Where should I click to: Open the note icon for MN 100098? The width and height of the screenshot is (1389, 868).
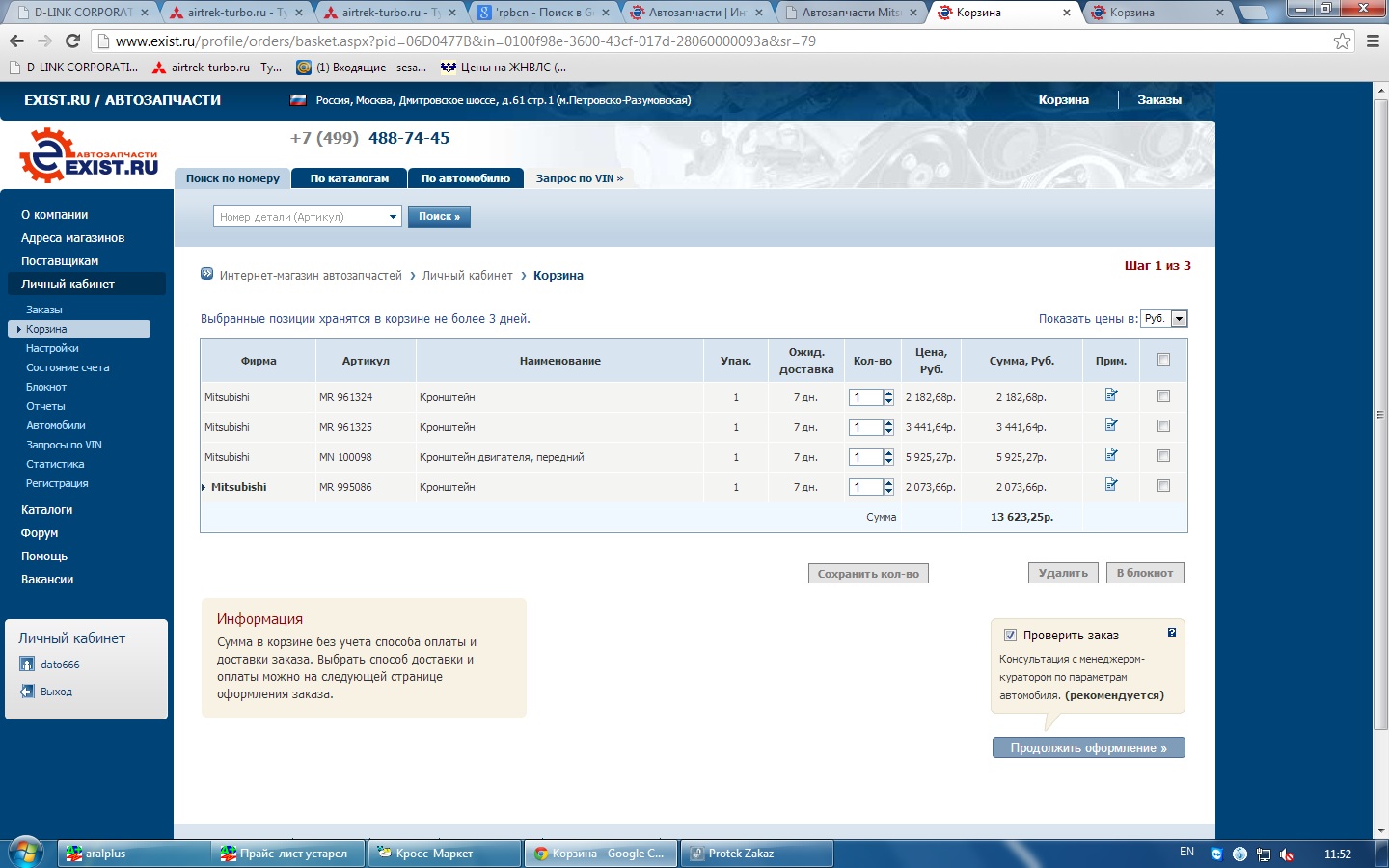(x=1111, y=454)
